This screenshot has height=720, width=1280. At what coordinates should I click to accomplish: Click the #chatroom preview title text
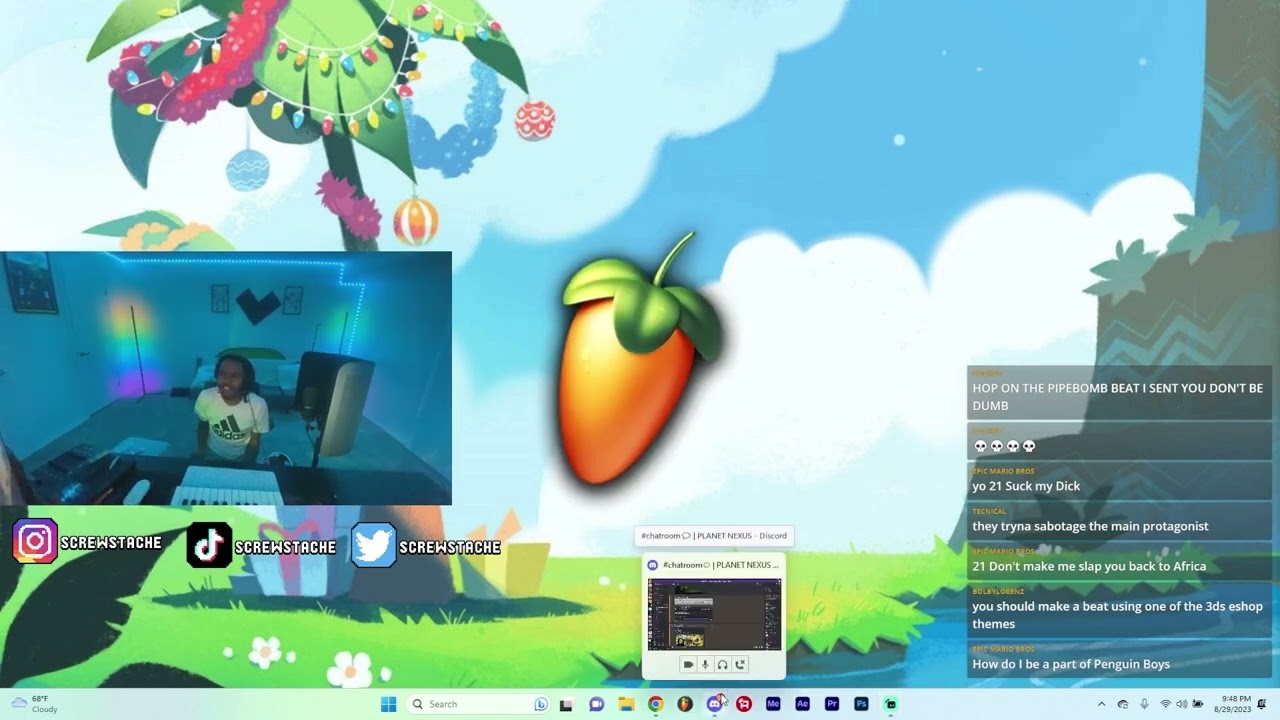click(x=720, y=565)
